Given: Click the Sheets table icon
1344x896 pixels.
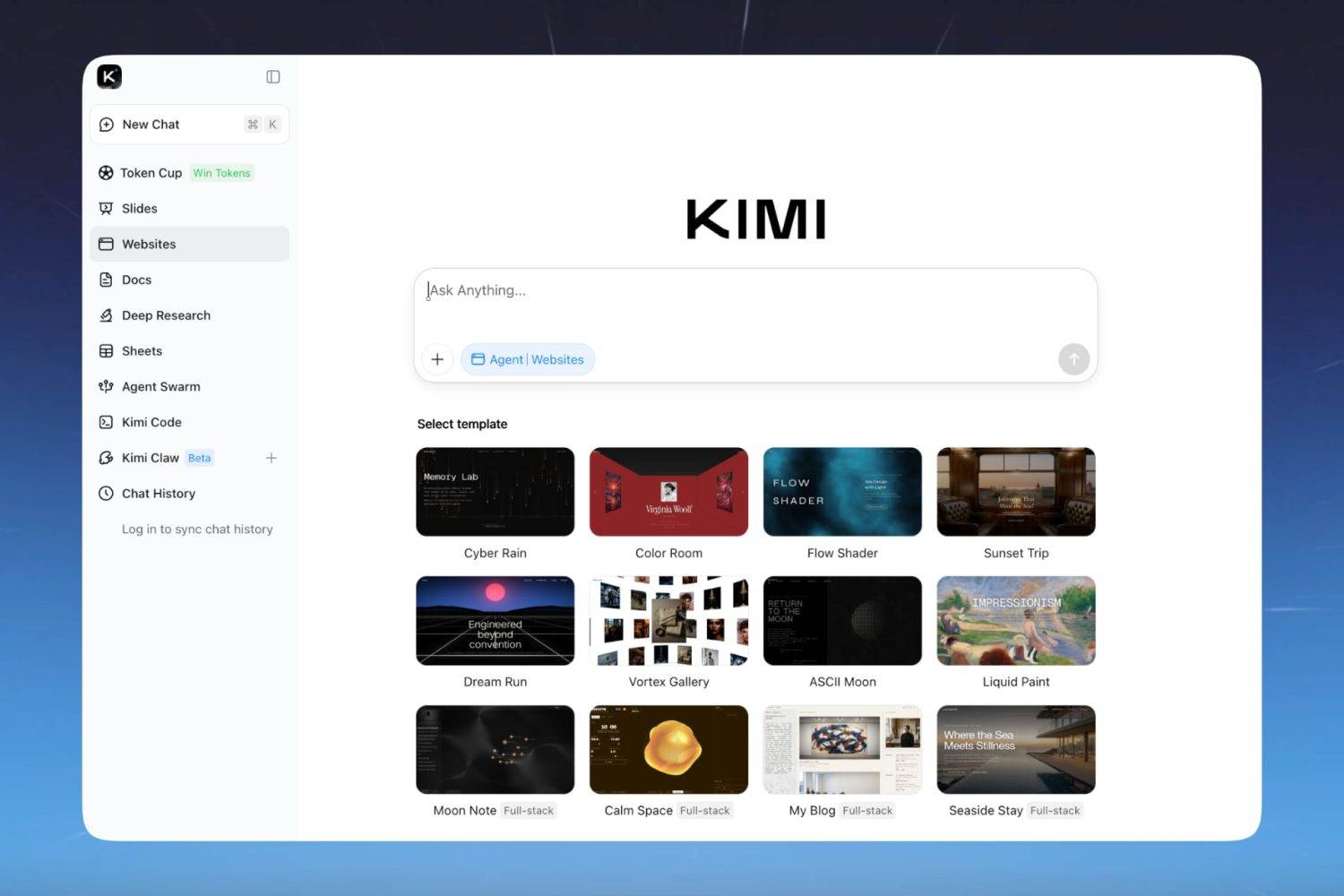Looking at the screenshot, I should tap(106, 351).
